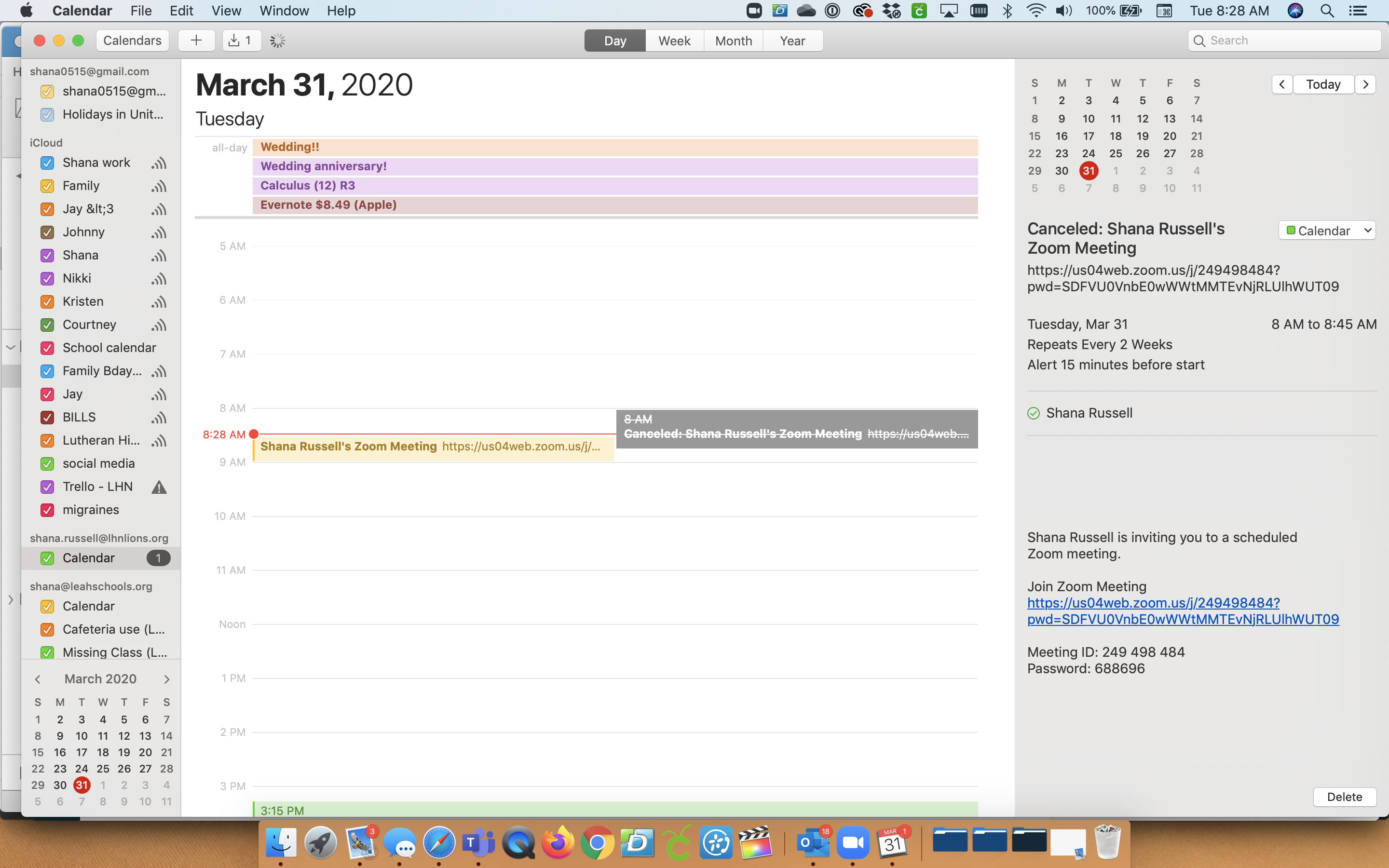Screen dimensions: 1389x868
Task: Delete the canceled Zoom Meeting event
Action: (x=1344, y=796)
